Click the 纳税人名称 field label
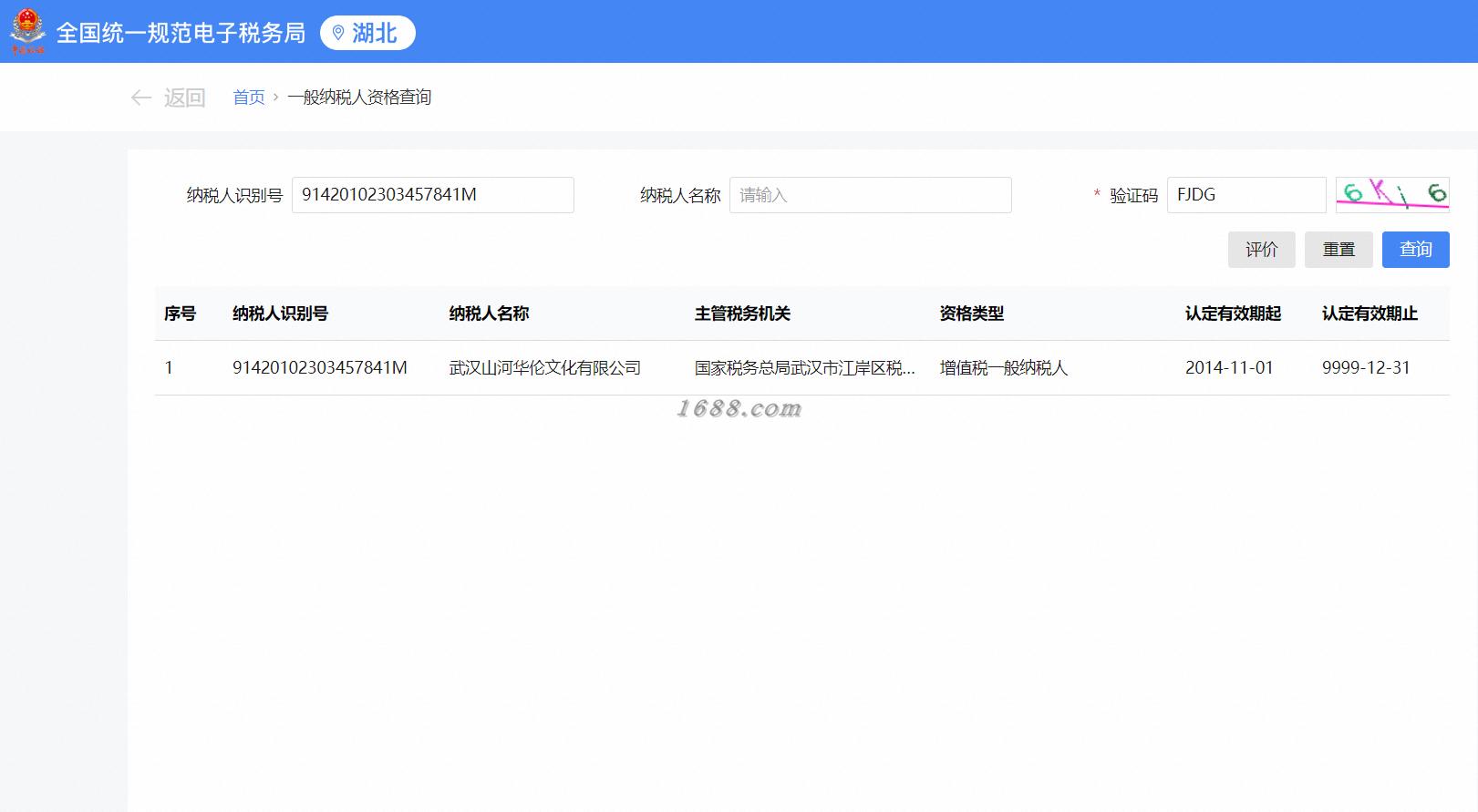Image resolution: width=1478 pixels, height=812 pixels. click(680, 195)
